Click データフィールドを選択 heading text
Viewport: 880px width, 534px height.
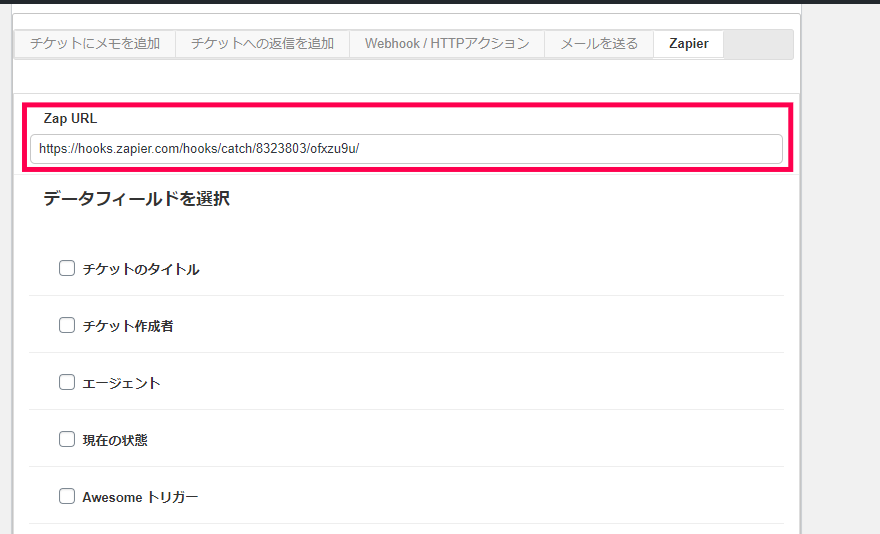click(x=136, y=199)
